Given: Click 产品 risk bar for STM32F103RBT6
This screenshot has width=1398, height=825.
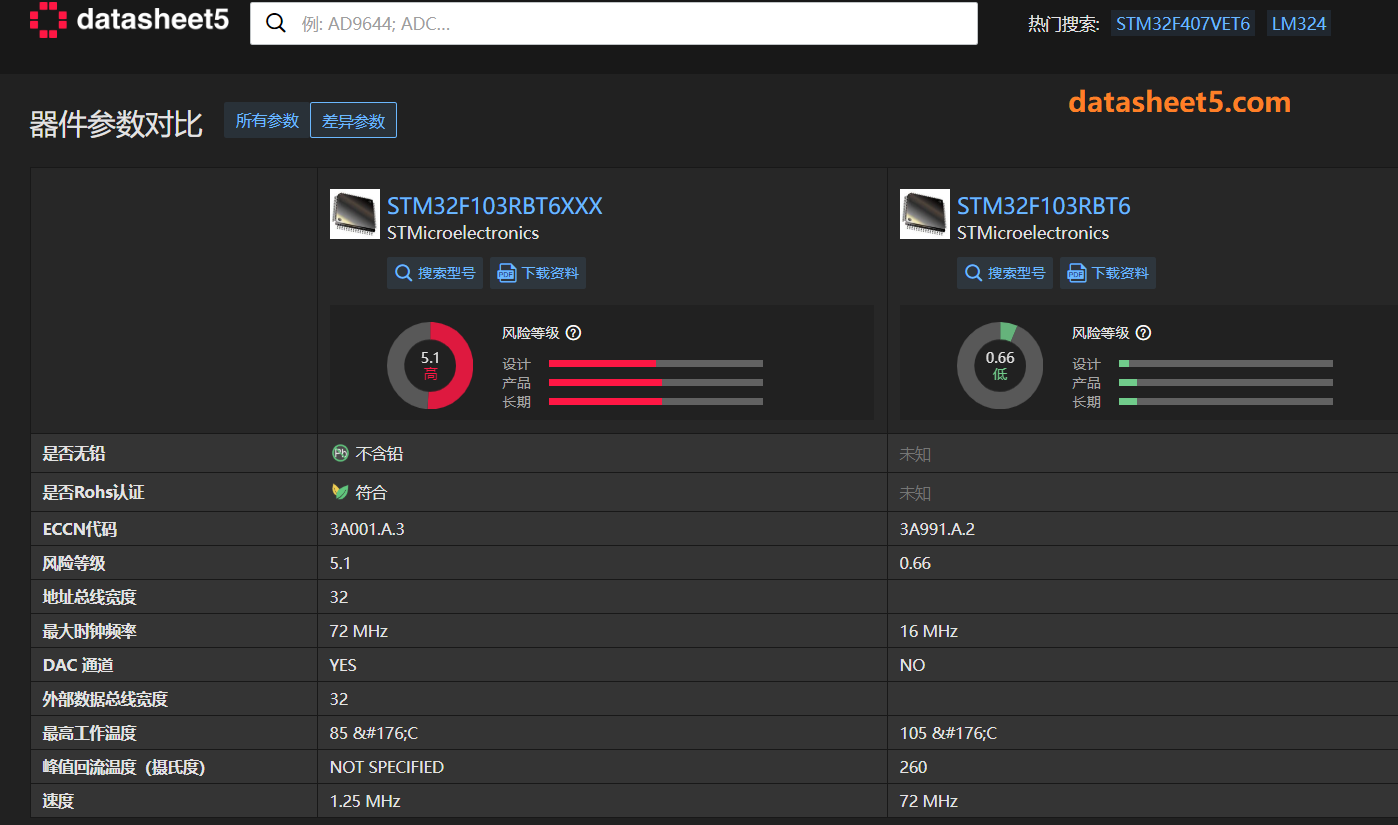Looking at the screenshot, I should pyautogui.click(x=1226, y=382).
